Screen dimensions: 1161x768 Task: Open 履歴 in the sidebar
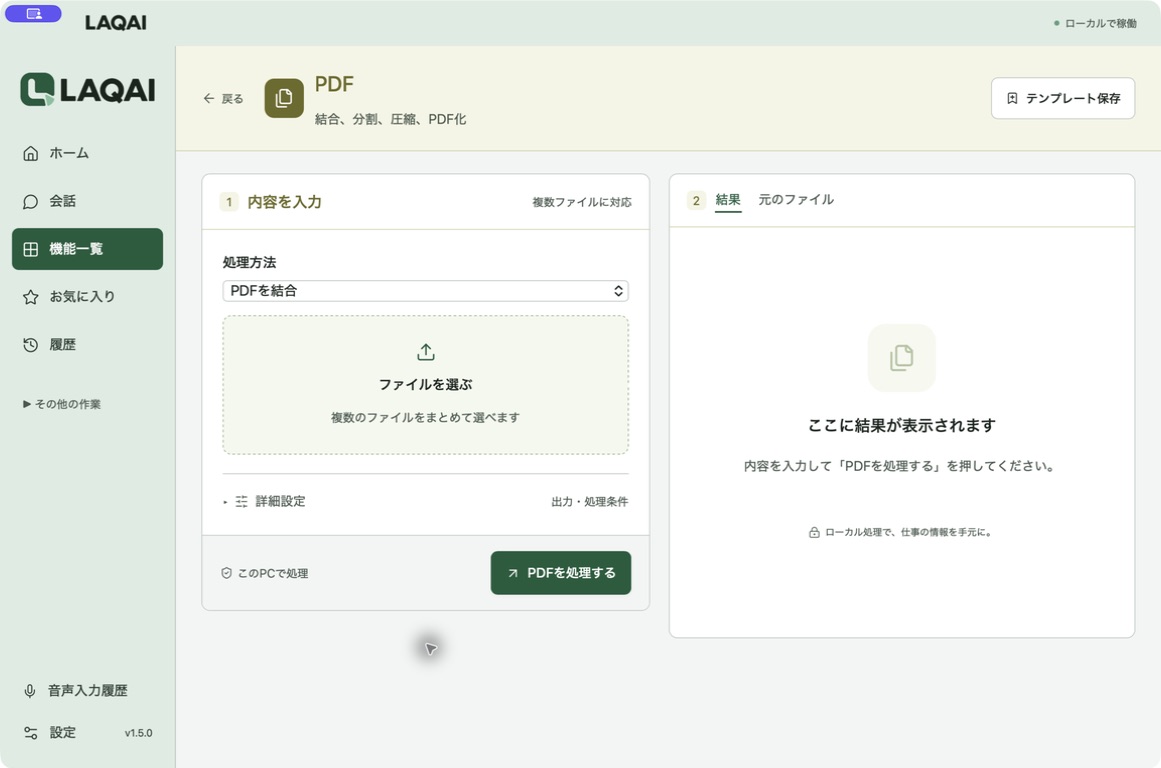[x=87, y=344]
